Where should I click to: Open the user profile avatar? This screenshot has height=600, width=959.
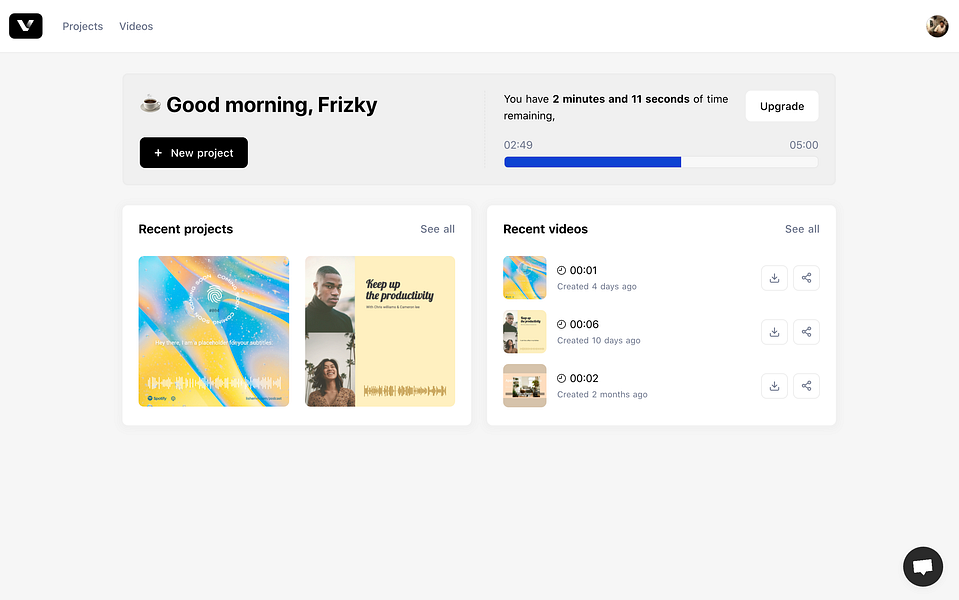tap(936, 26)
